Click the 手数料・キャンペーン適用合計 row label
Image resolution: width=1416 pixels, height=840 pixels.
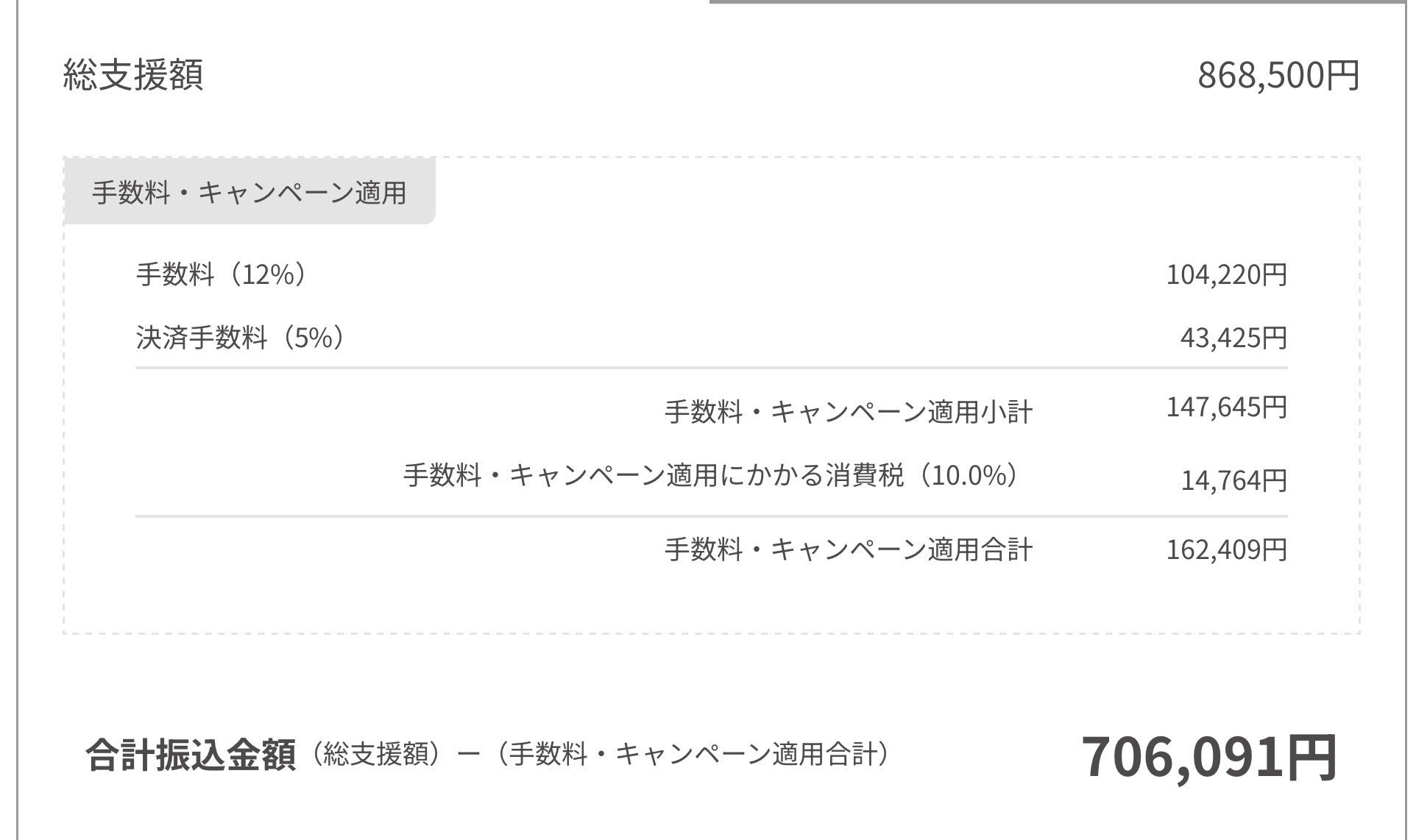848,549
